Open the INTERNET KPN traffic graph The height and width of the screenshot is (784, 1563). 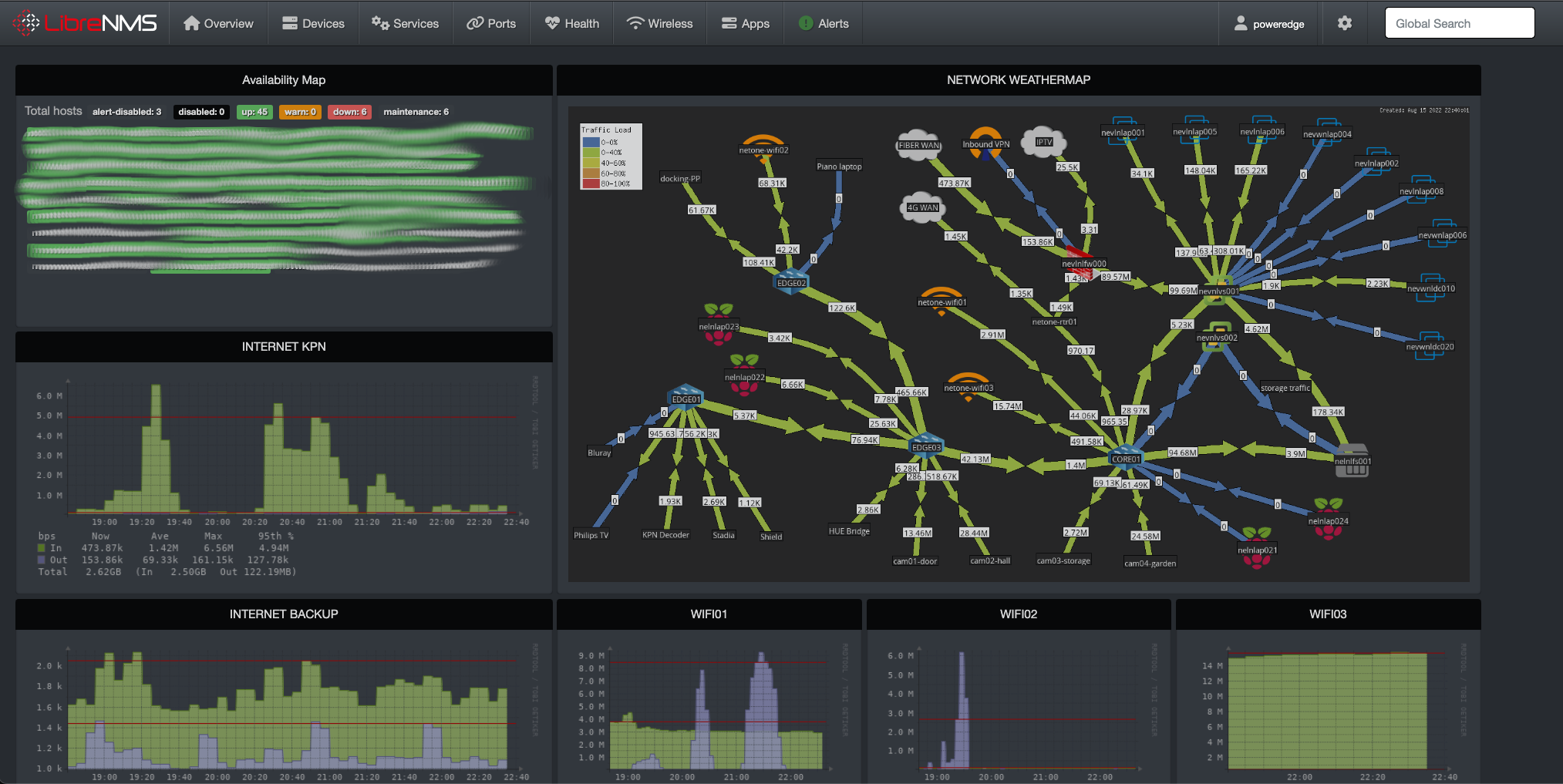click(284, 476)
